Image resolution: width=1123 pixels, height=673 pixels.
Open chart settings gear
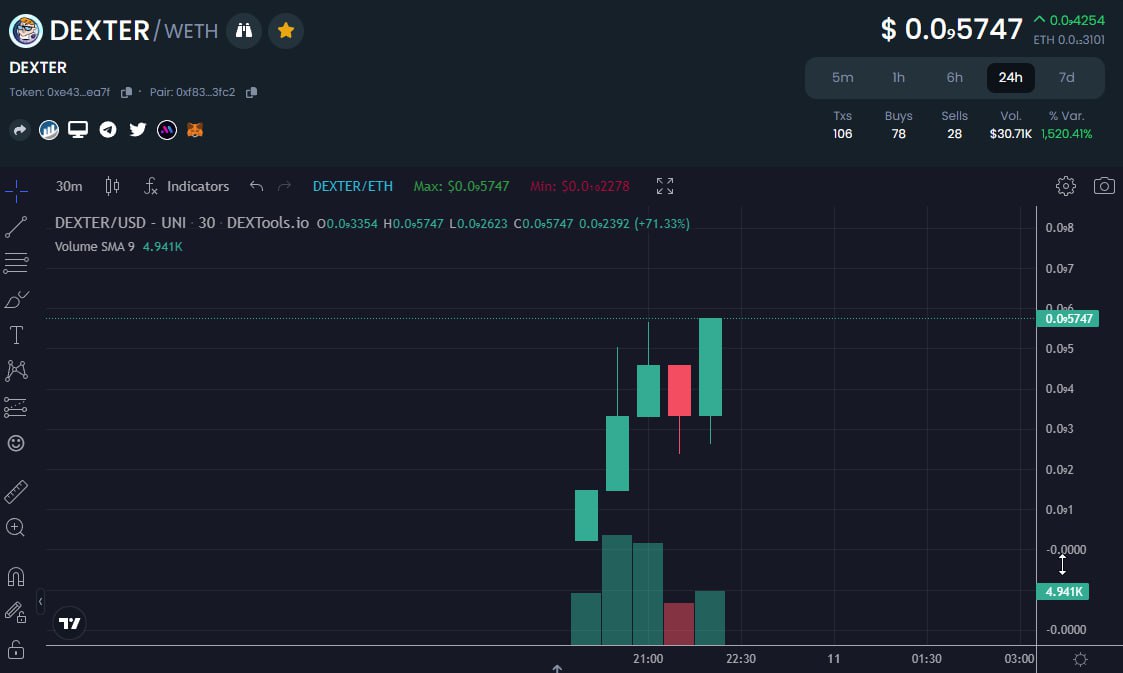click(x=1066, y=186)
